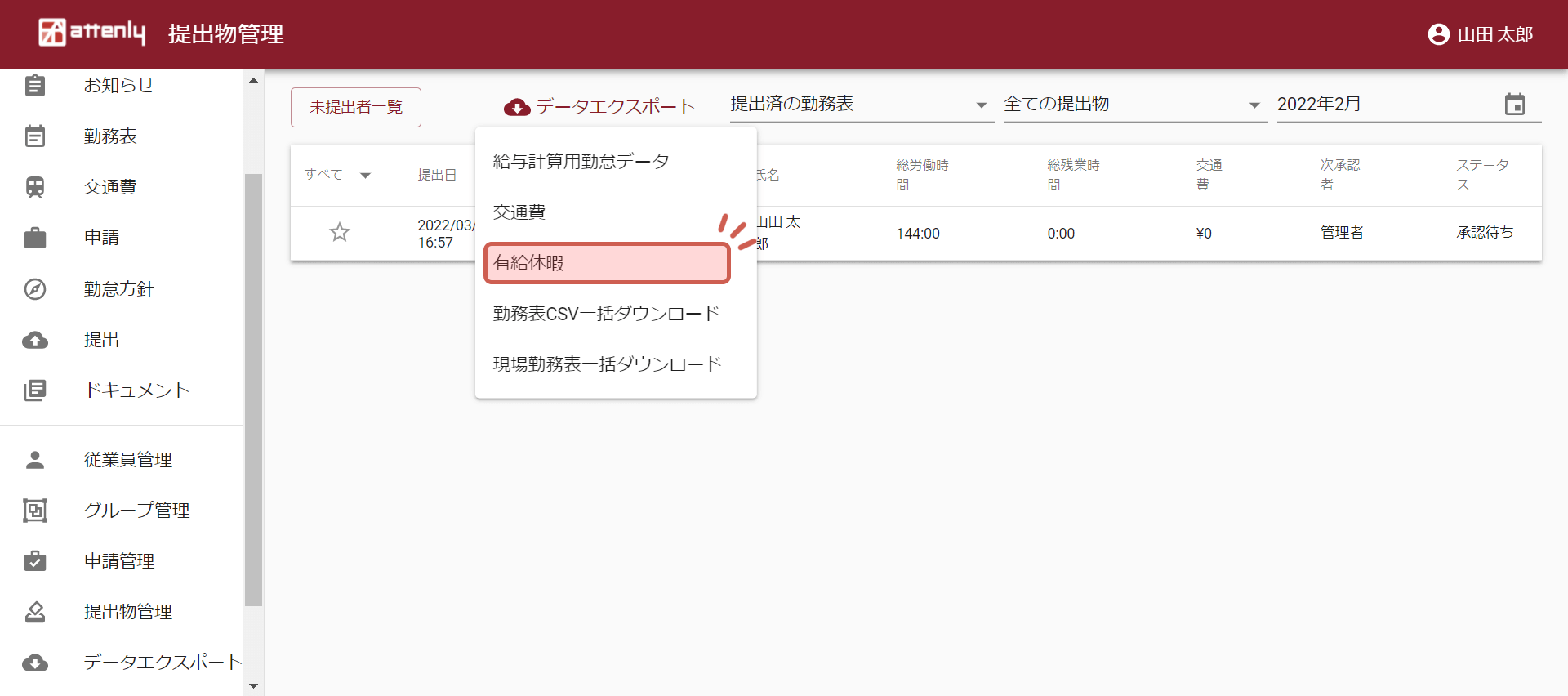1568x696 pixels.
Task: Click the attenly logo in the header
Action: coord(91,33)
